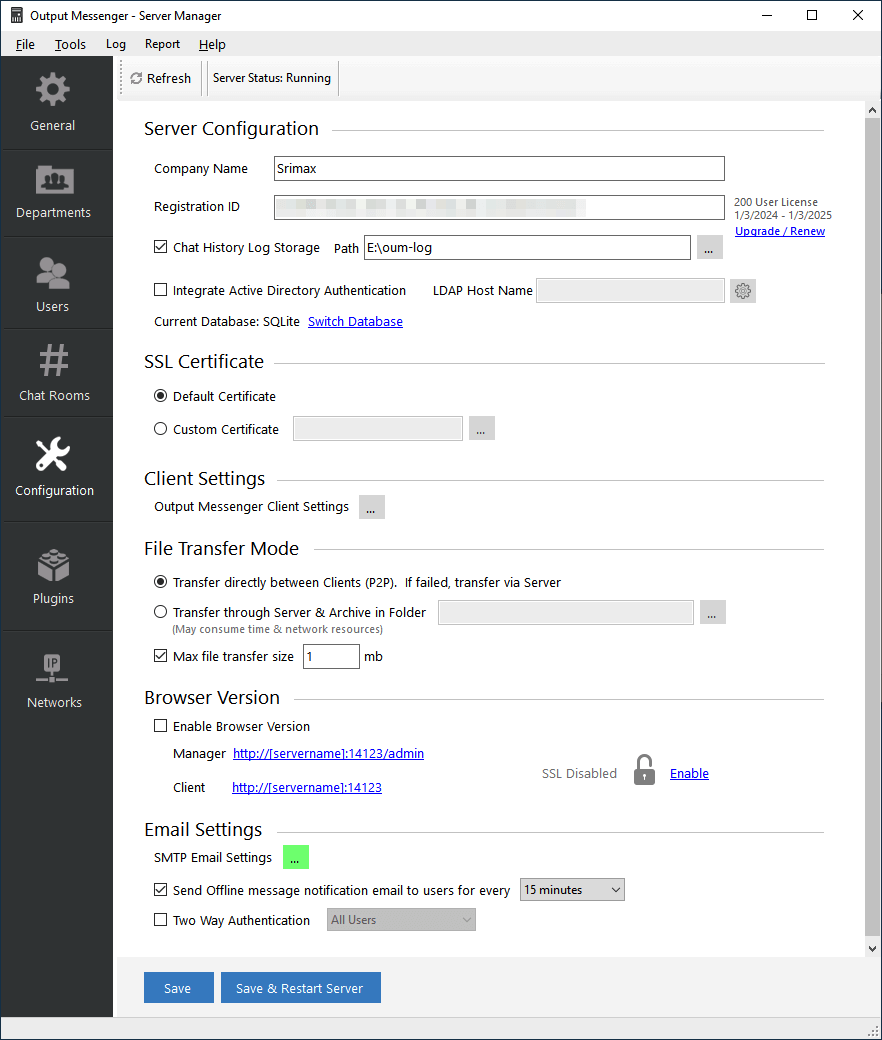Browse for custom certificate file

[x=481, y=428]
